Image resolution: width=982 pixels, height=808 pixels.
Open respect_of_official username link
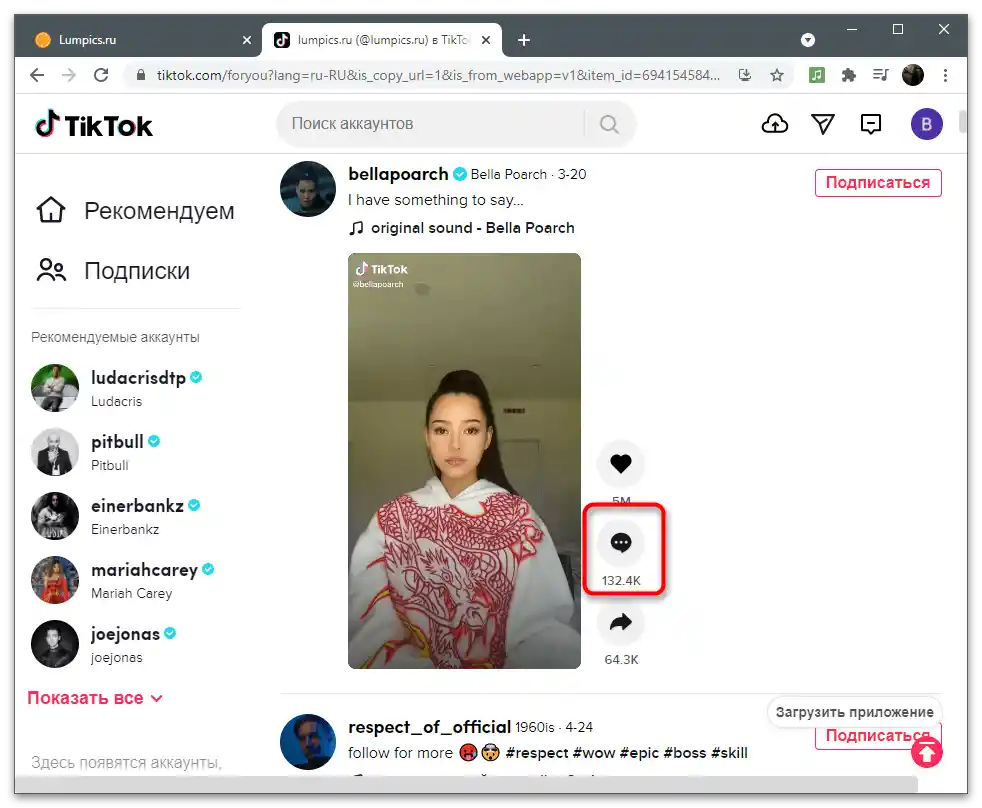[430, 727]
